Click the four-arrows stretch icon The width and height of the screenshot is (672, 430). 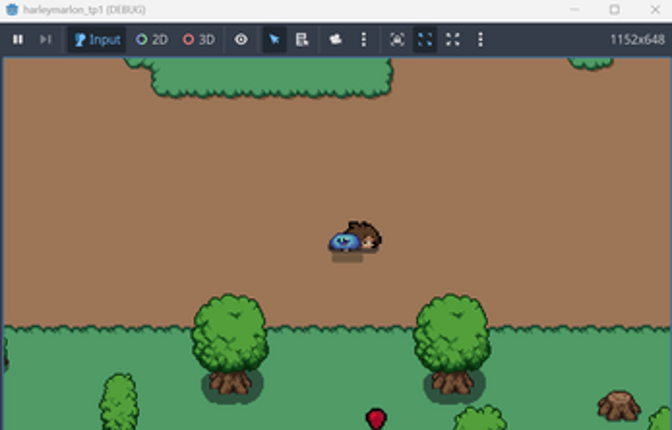tap(453, 40)
